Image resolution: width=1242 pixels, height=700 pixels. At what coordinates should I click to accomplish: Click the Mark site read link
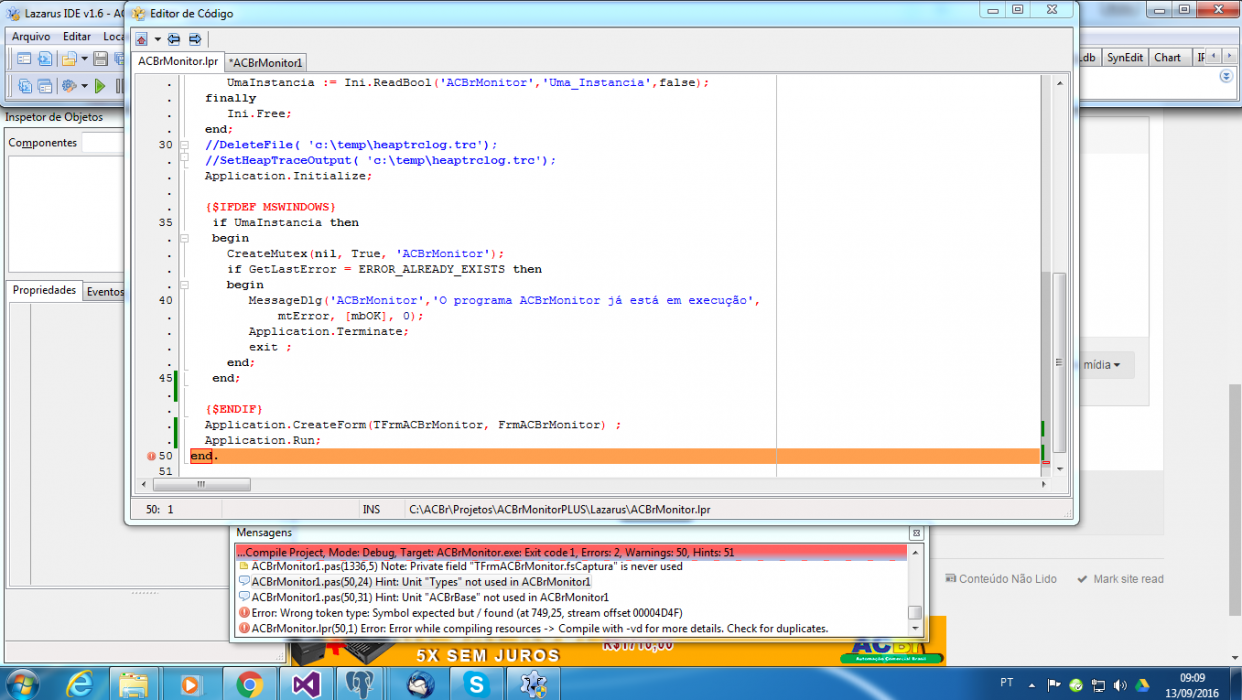1120,579
